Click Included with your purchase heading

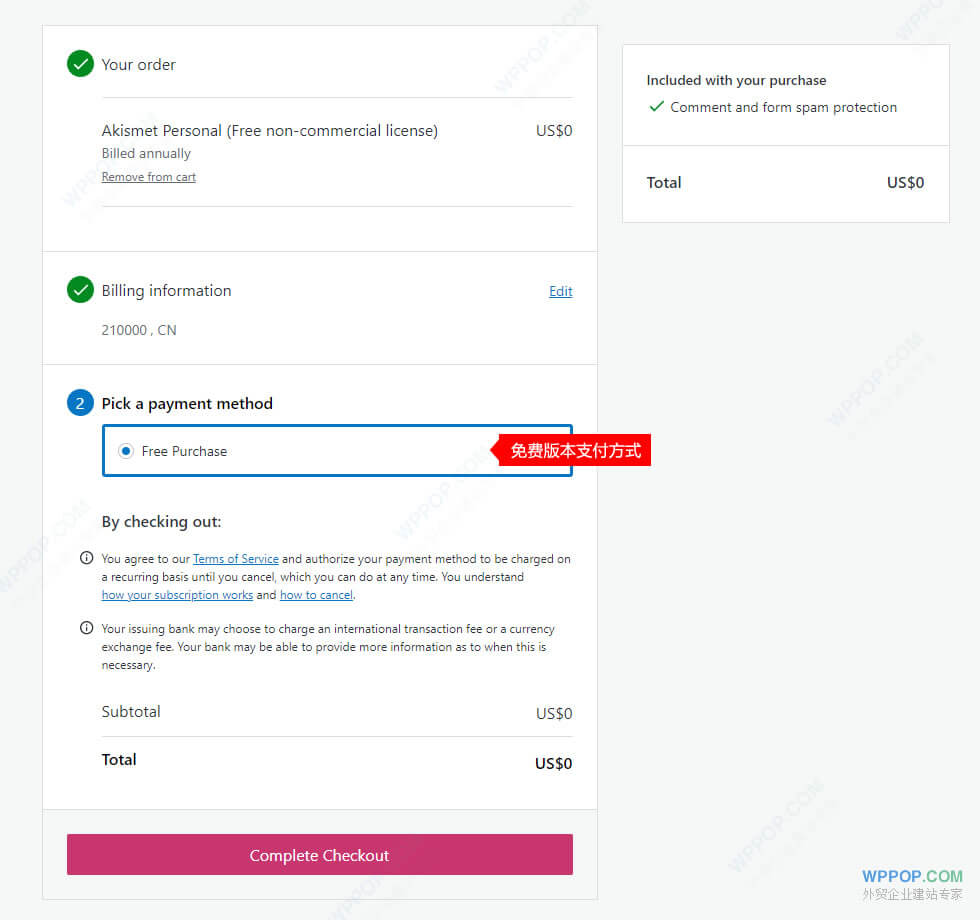click(x=736, y=80)
